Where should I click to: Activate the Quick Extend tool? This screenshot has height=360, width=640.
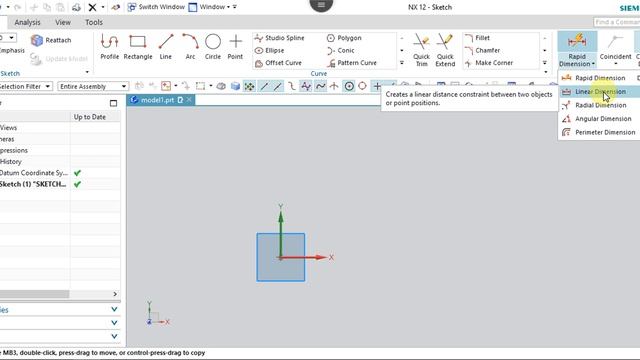pos(445,50)
